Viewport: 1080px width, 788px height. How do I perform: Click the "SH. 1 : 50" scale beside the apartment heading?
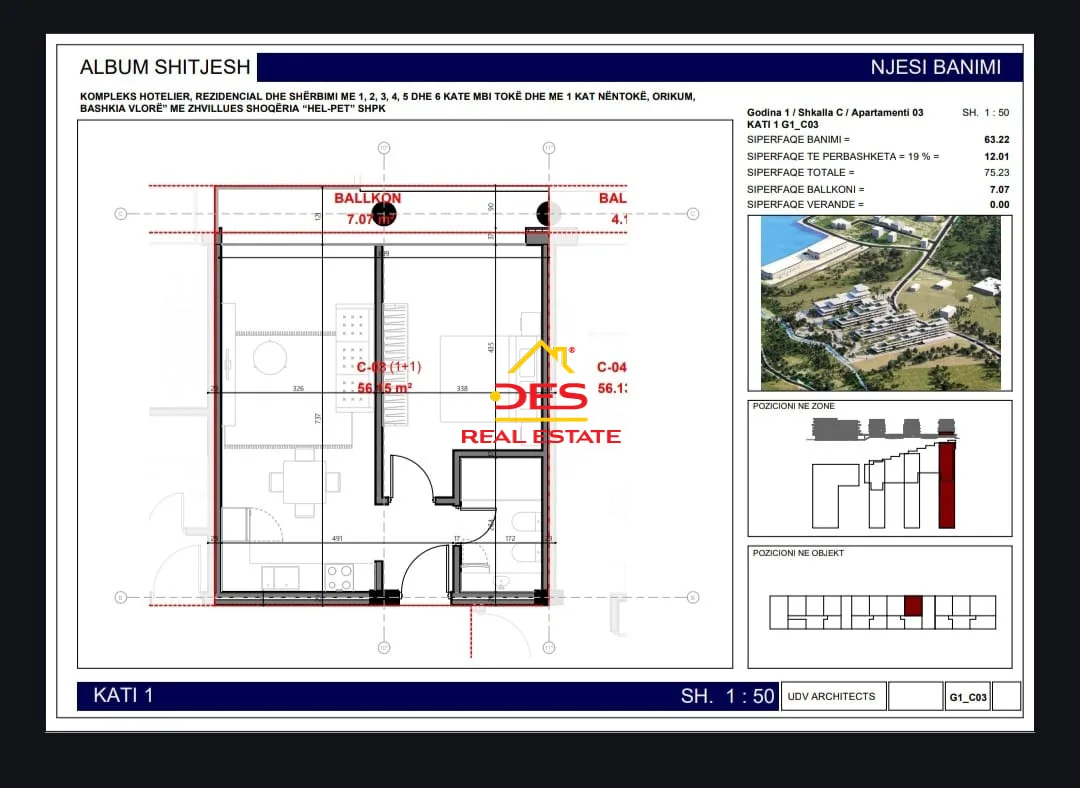click(x=986, y=112)
